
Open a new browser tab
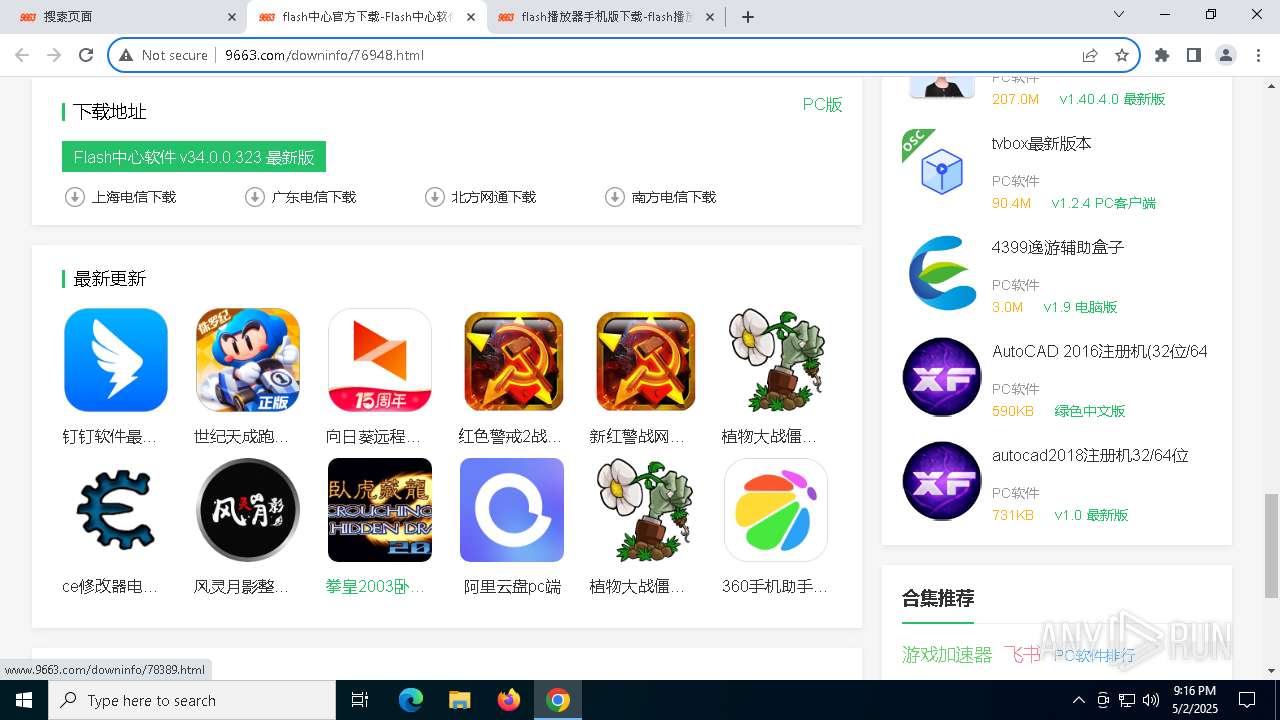tap(748, 17)
